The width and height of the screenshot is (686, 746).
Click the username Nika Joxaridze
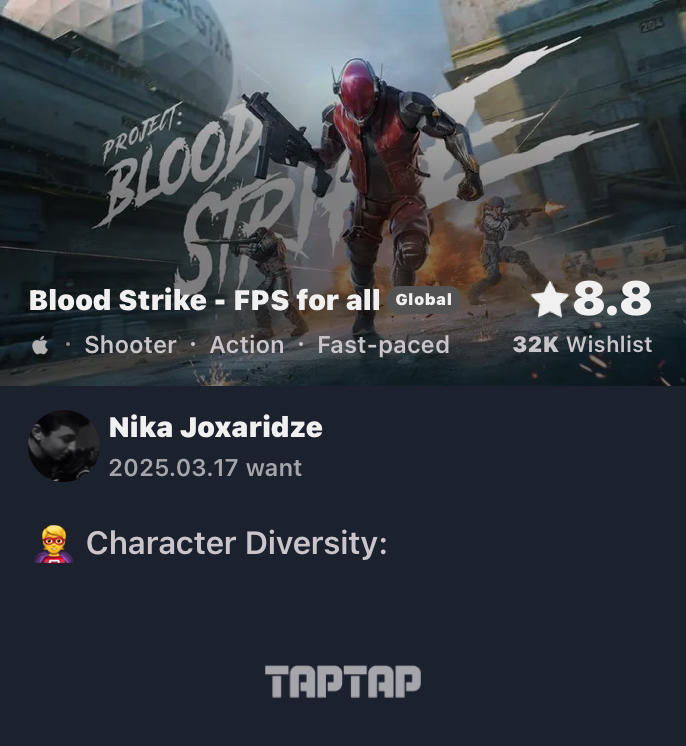tap(216, 427)
